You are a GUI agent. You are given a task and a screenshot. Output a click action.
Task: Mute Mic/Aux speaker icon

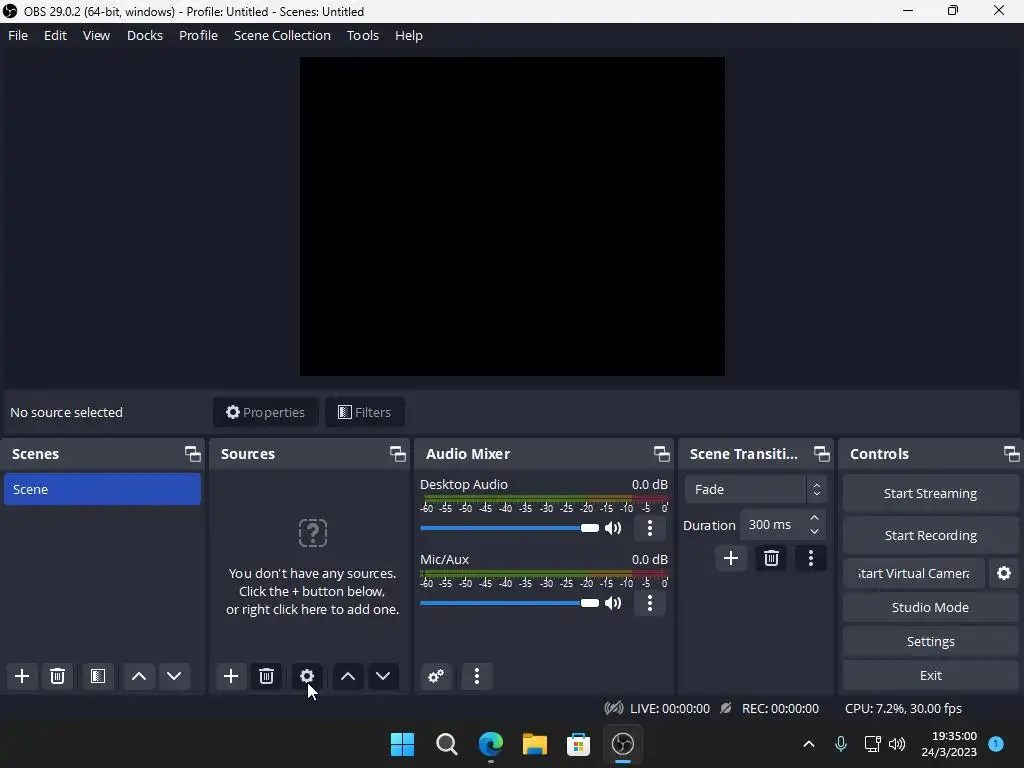point(613,603)
